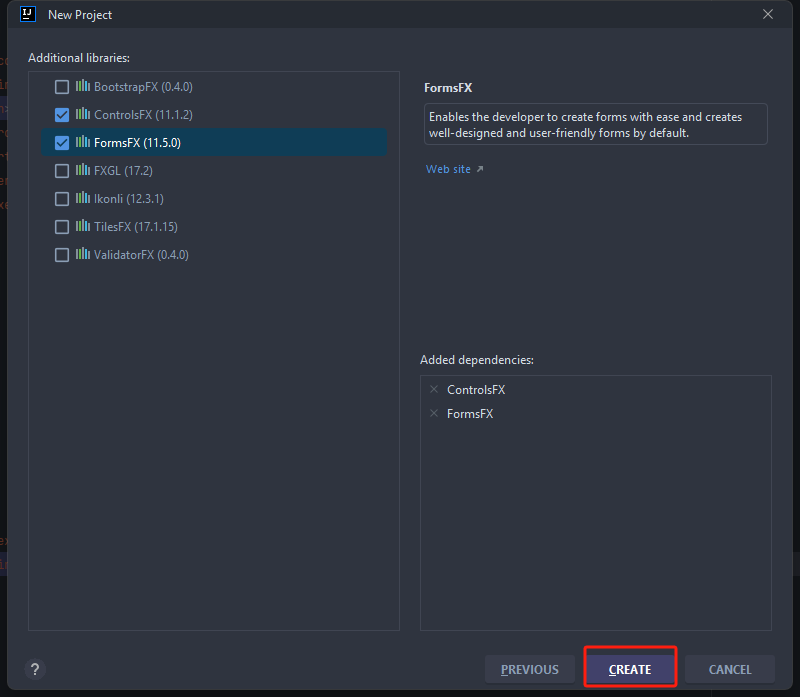Screen dimensions: 800x697
Task: Open help with the question mark icon
Action: (35, 670)
